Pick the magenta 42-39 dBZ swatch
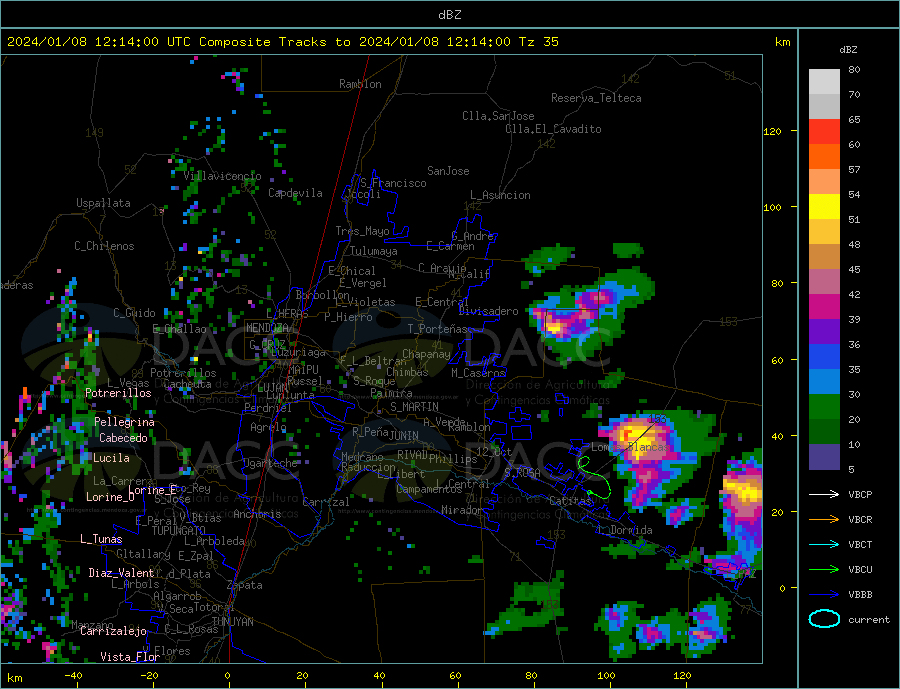The width and height of the screenshot is (900, 689). [x=824, y=307]
